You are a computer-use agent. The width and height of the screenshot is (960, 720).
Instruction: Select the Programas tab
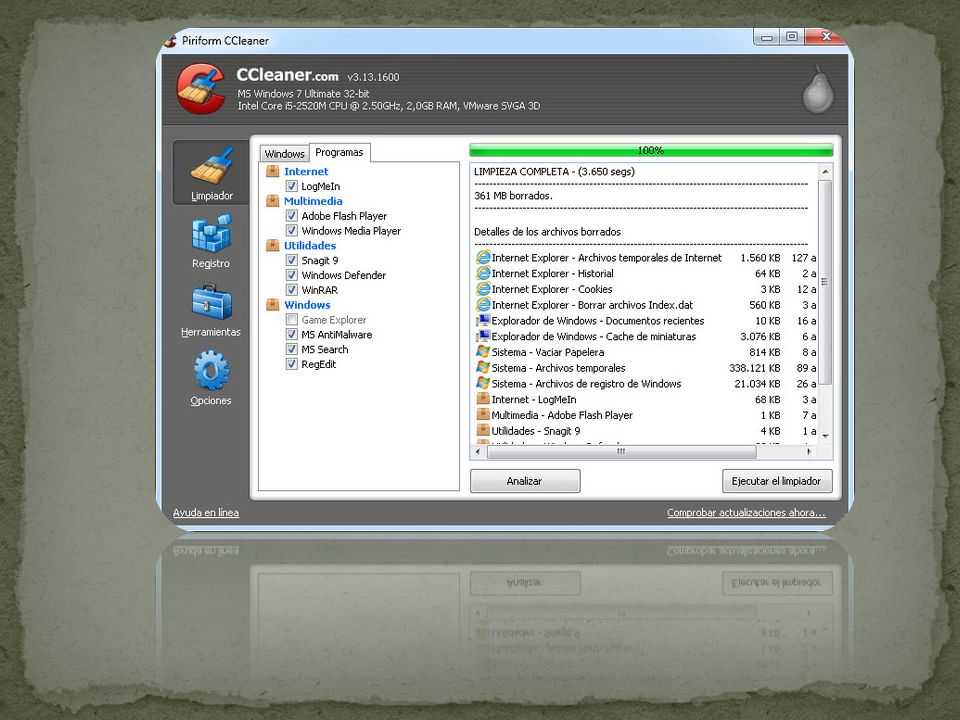[339, 152]
